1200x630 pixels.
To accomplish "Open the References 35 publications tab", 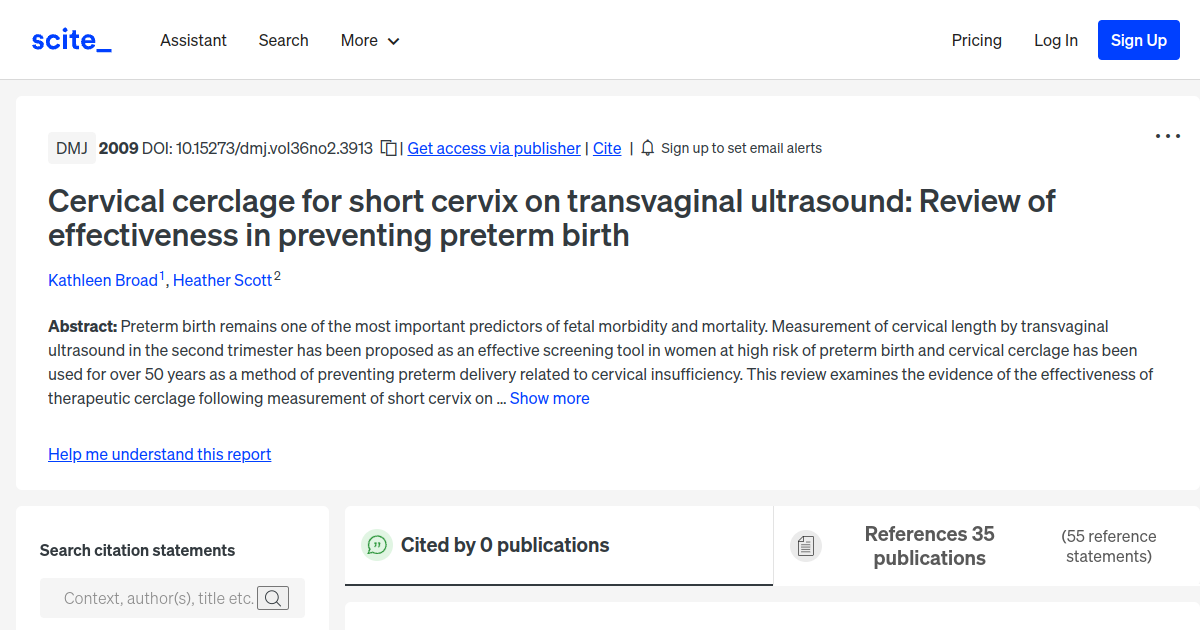I will (x=929, y=545).
